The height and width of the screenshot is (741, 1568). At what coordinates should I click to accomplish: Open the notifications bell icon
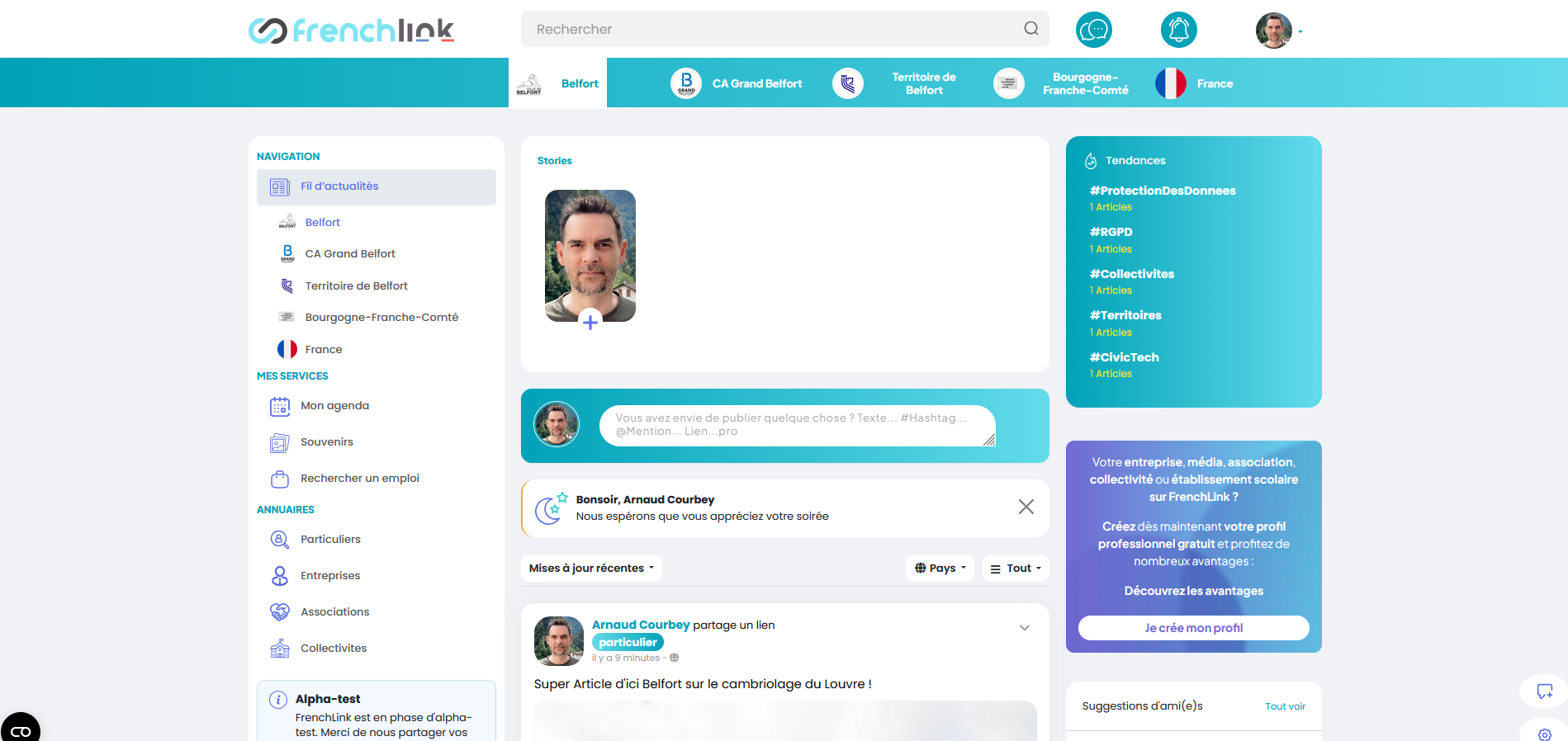click(1178, 31)
